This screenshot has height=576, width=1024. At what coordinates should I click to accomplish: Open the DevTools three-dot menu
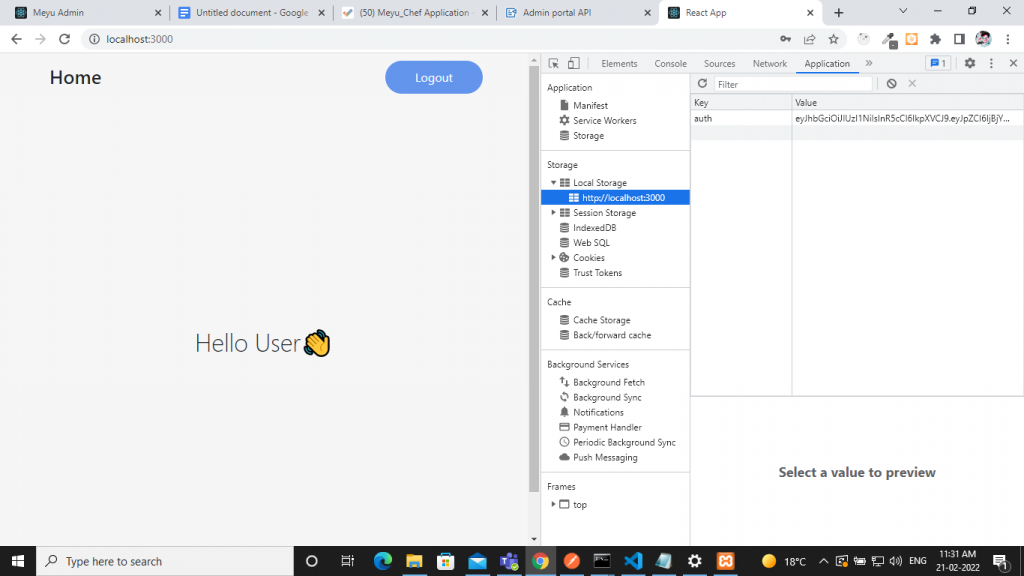[991, 63]
